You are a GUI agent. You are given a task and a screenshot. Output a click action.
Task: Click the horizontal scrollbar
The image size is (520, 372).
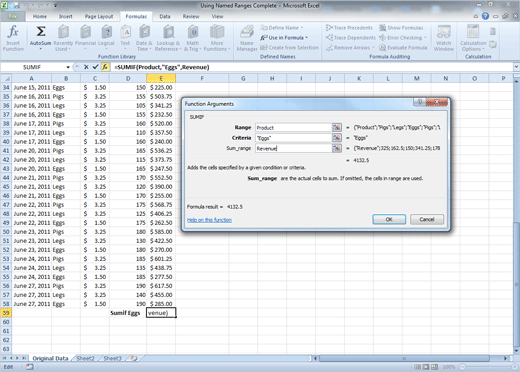click(404, 358)
